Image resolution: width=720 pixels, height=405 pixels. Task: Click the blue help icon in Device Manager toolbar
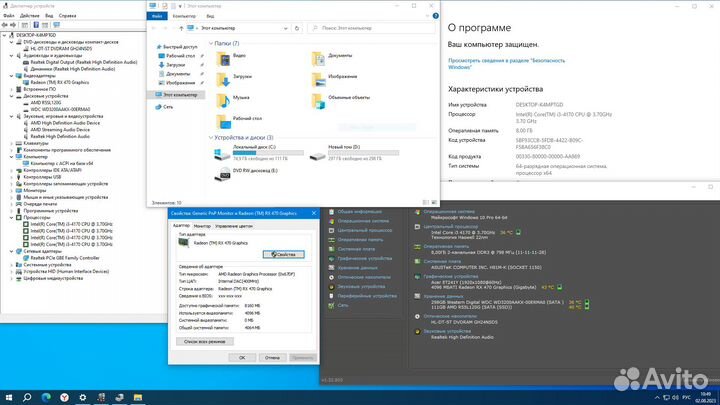click(36, 25)
